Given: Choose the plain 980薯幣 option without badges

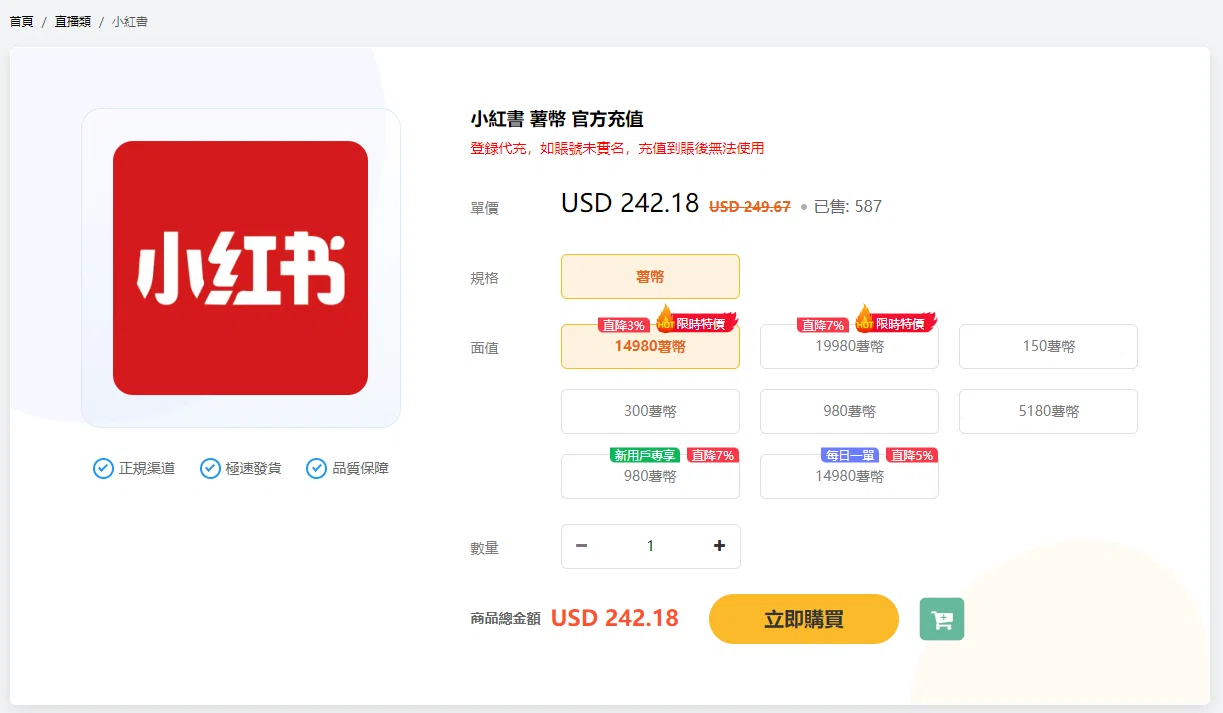Looking at the screenshot, I should [x=849, y=411].
